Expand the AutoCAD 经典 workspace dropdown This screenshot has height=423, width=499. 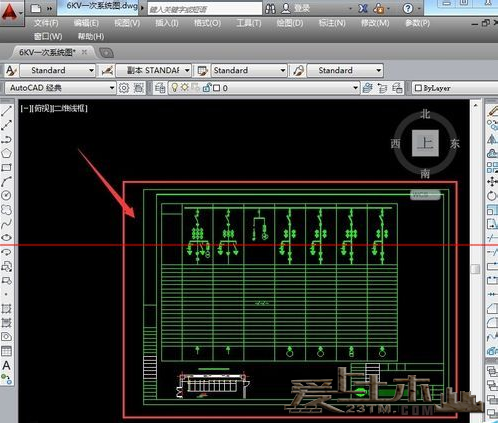click(x=112, y=88)
